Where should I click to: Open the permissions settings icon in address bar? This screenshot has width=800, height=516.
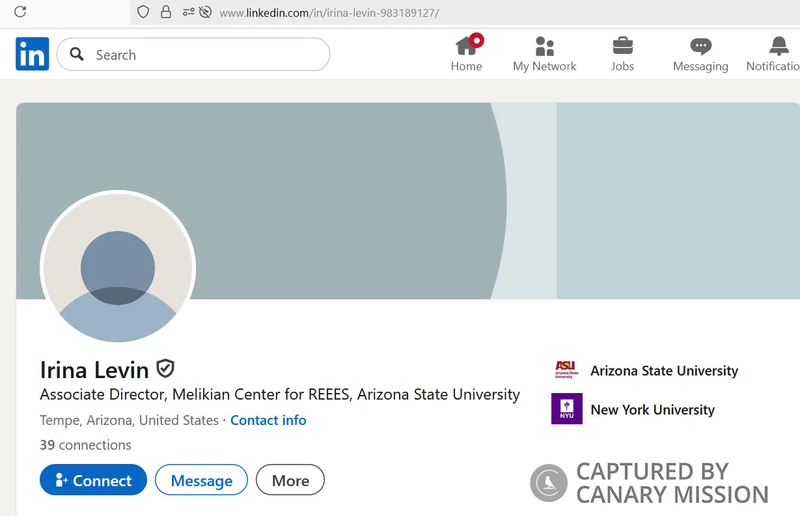pos(188,12)
